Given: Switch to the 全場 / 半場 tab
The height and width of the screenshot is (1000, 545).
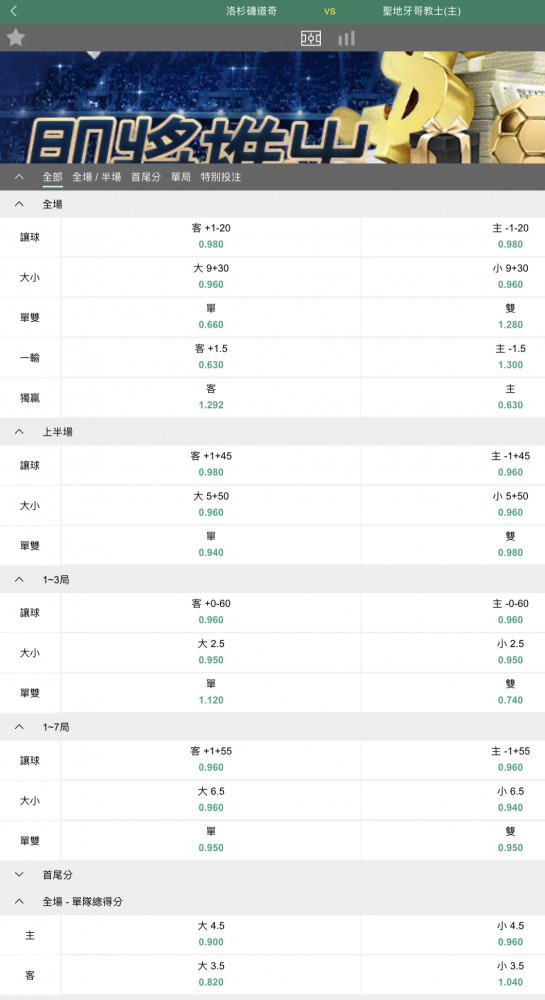Looking at the screenshot, I should [x=97, y=177].
